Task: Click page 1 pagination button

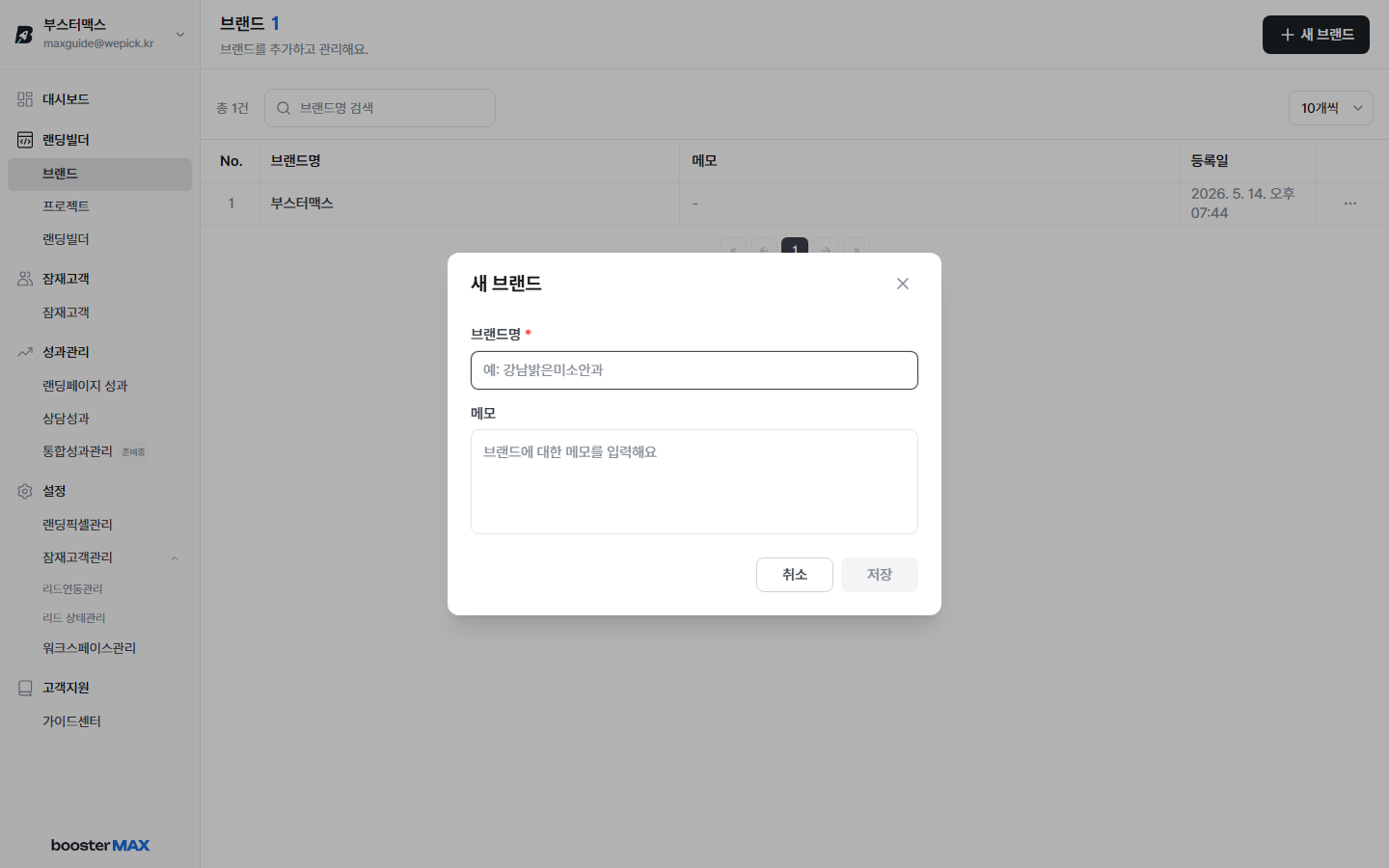Action: click(x=795, y=251)
